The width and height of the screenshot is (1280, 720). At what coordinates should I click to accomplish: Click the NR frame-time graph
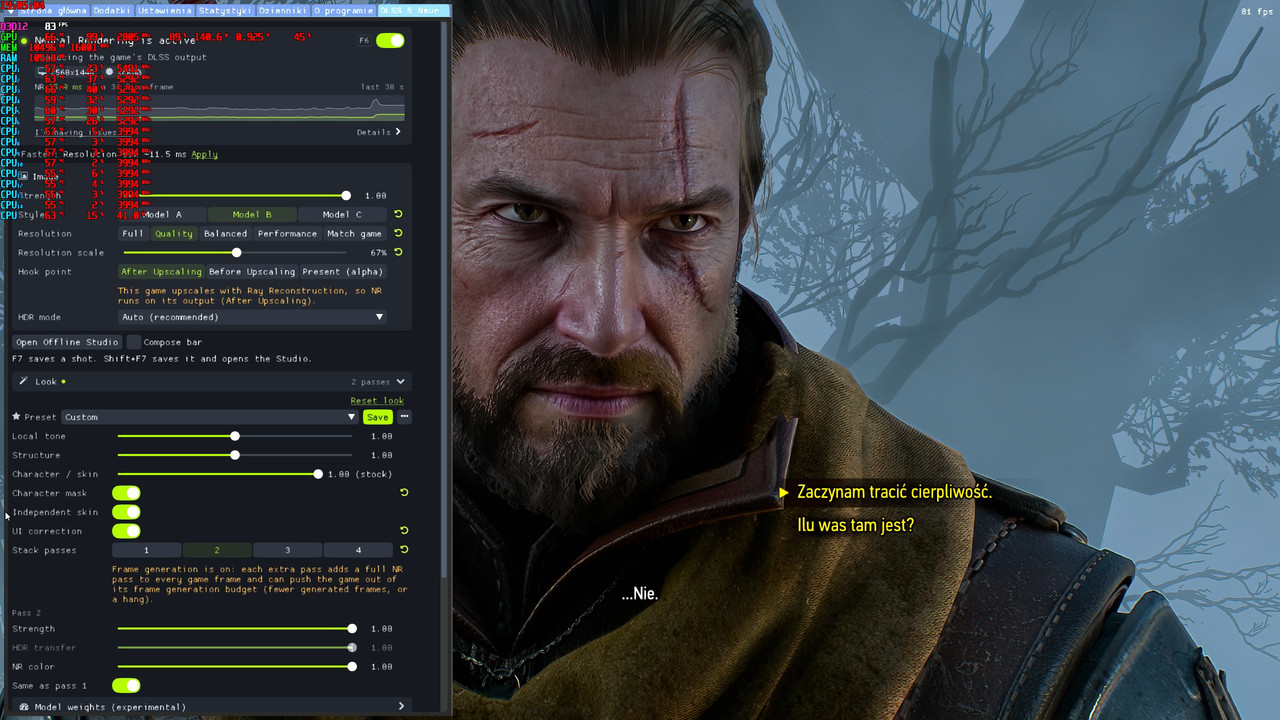pyautogui.click(x=219, y=108)
